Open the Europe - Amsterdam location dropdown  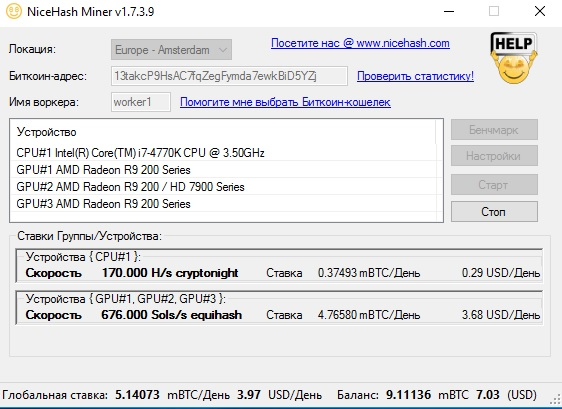(x=171, y=49)
